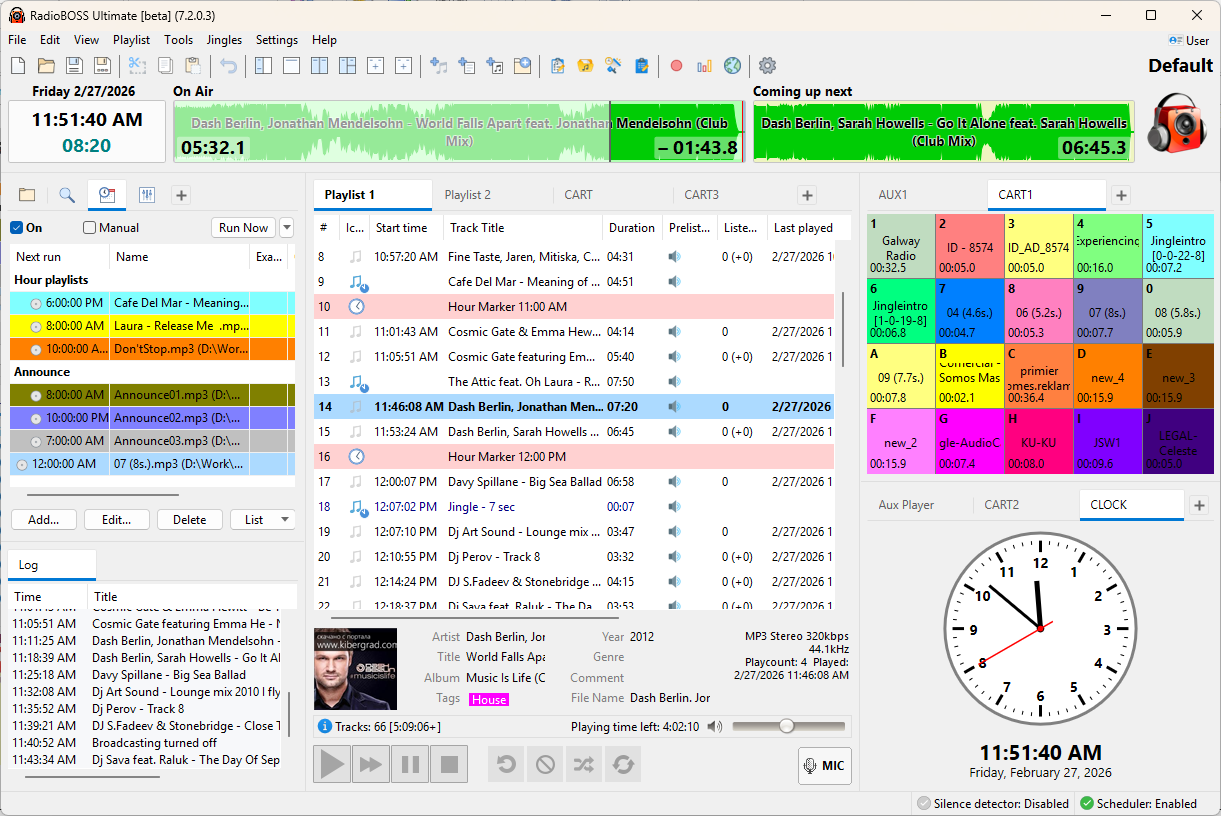Click the Play button in transport controls
Image resolution: width=1221 pixels, height=816 pixels.
pos(332,765)
